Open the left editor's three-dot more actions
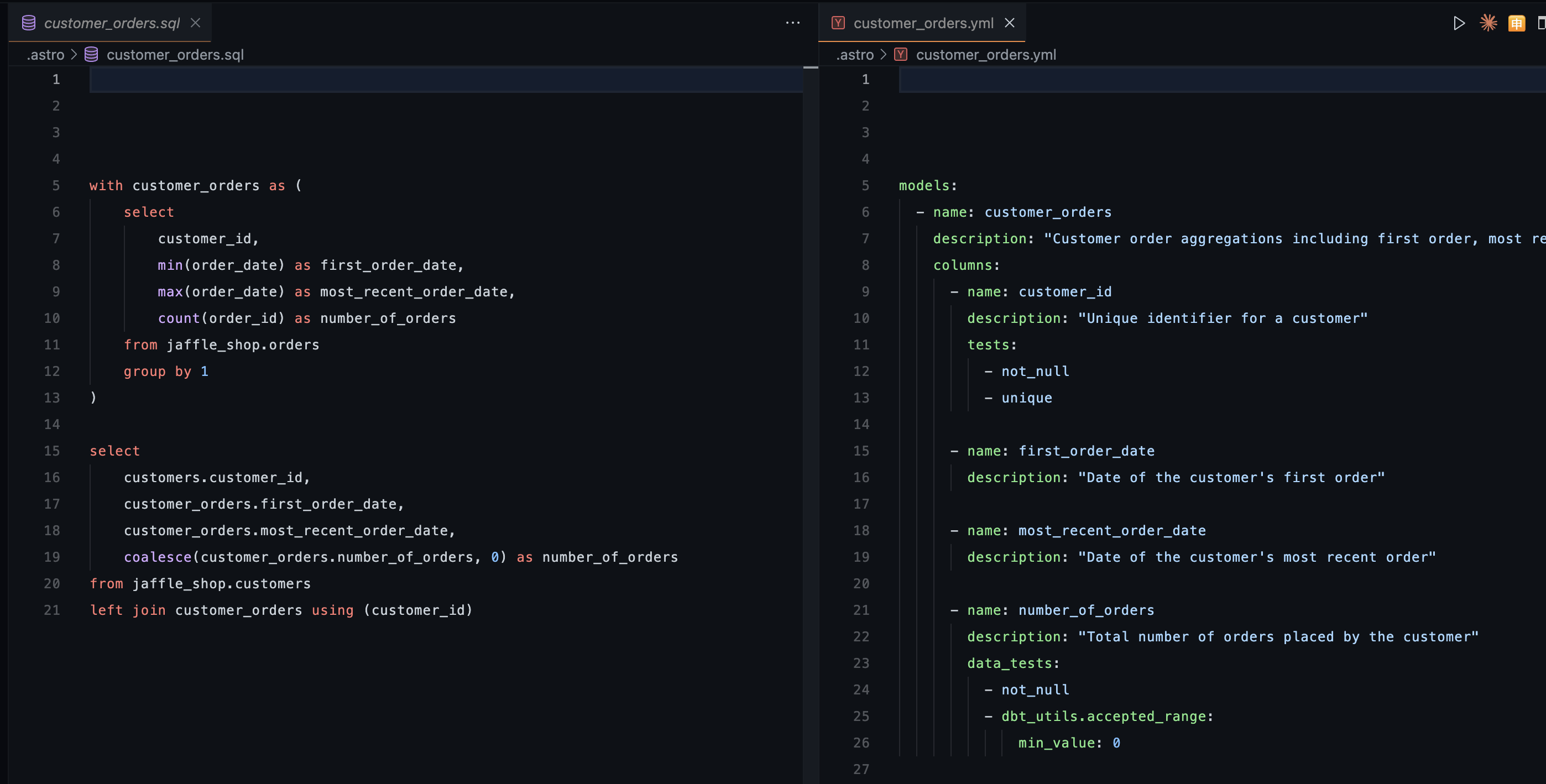This screenshot has height=784, width=1546. [793, 23]
